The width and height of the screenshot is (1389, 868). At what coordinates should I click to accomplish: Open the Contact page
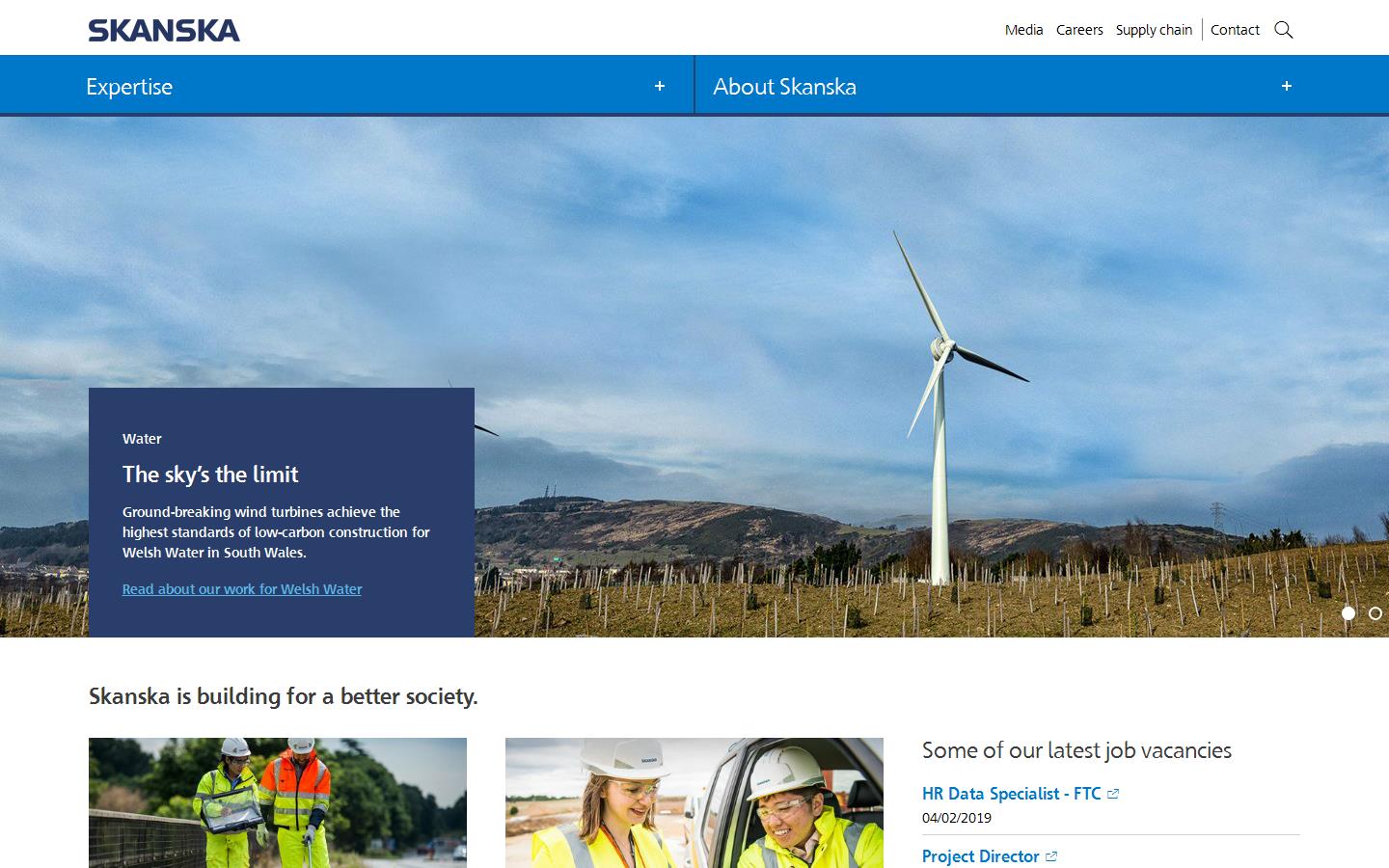1235,30
